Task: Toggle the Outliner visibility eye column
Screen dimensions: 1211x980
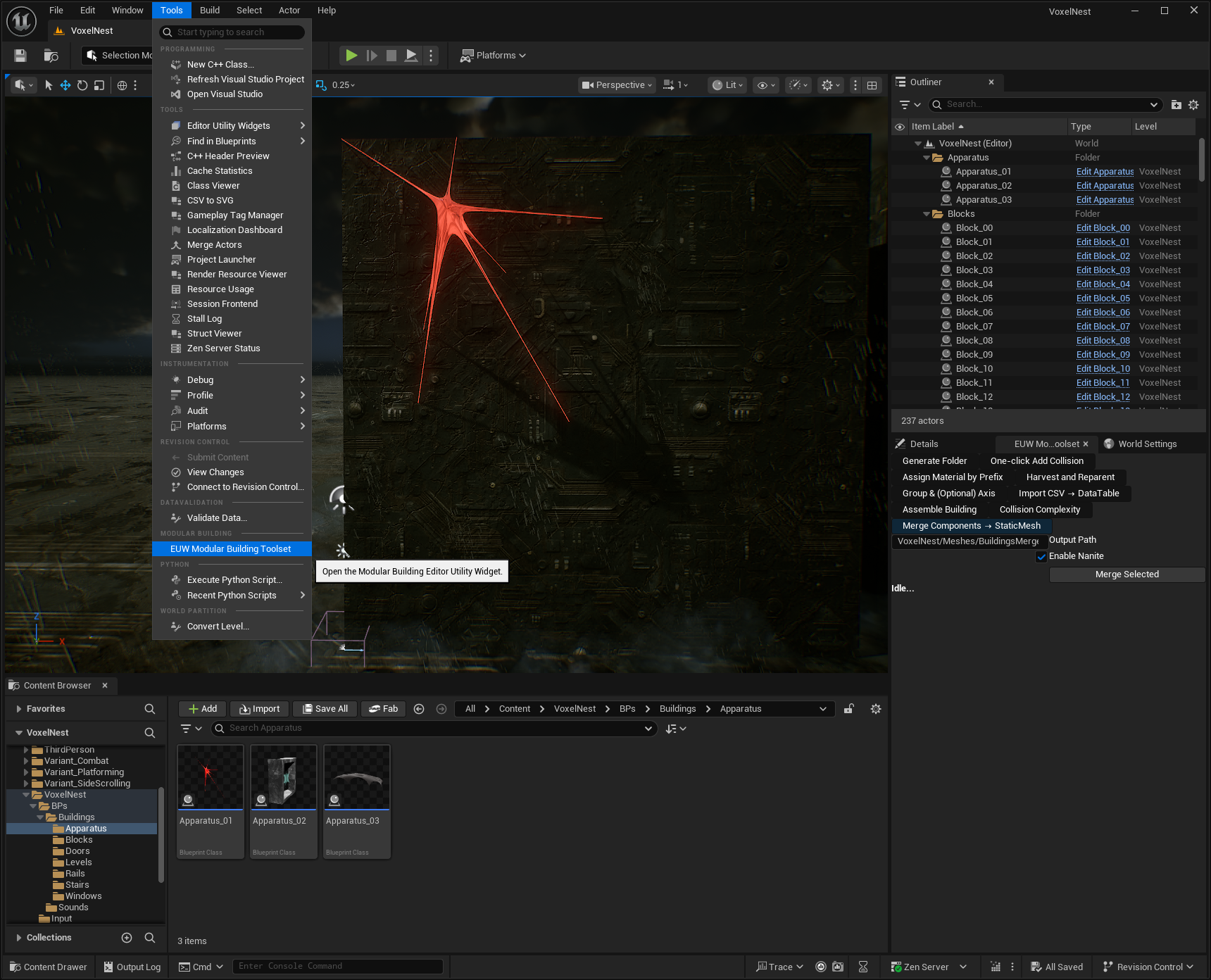Action: 900,127
